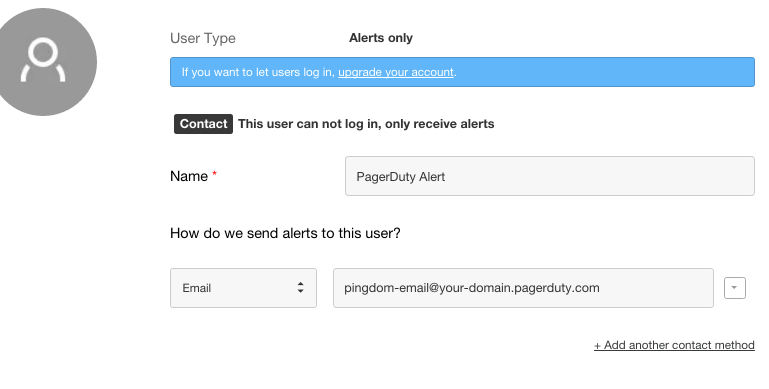
Task: Click the dark Contact badge
Action: [x=203, y=124]
